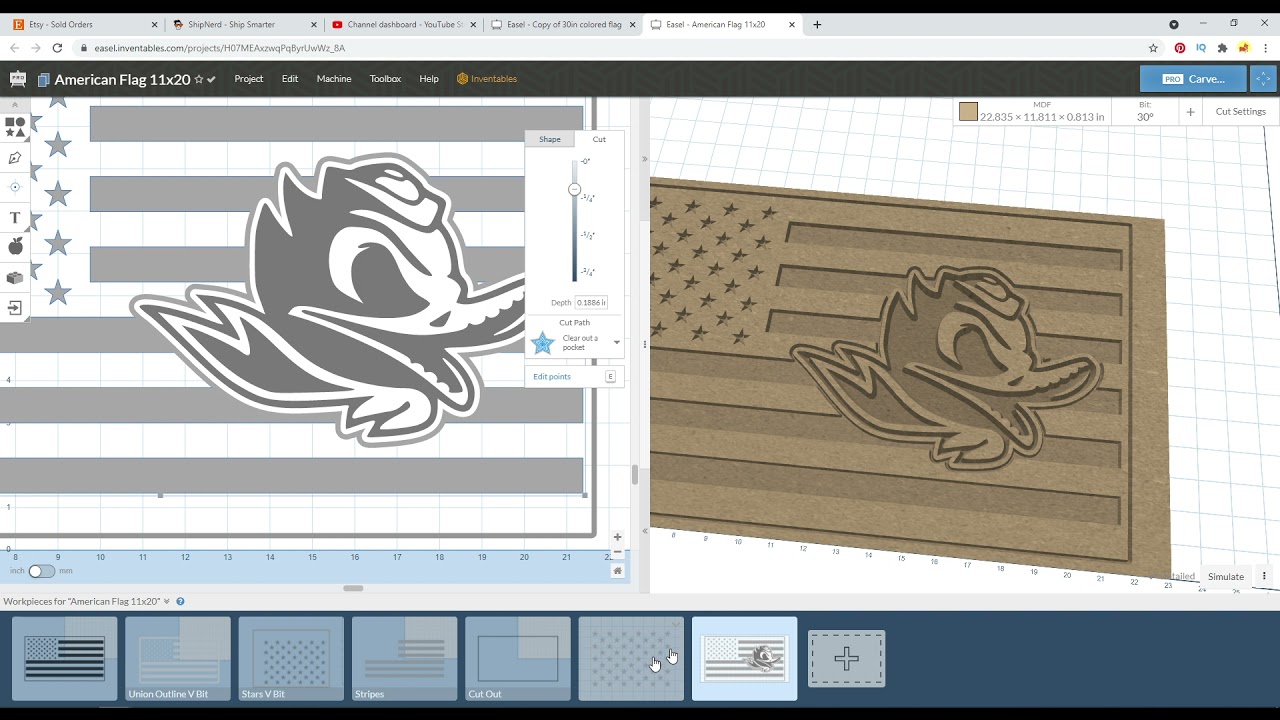
Task: Switch to the Cut tab
Action: click(599, 139)
